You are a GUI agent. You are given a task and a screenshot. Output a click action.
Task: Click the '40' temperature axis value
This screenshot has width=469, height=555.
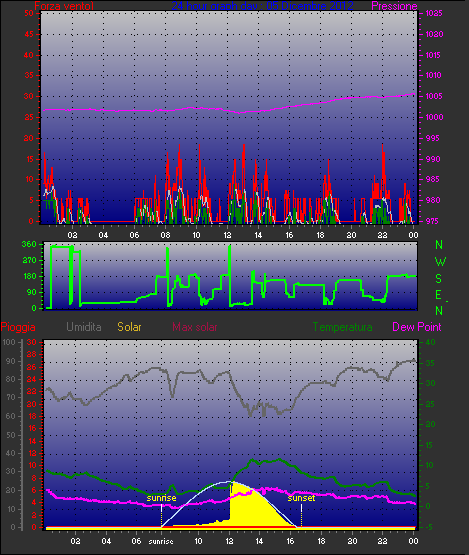pos(431,342)
